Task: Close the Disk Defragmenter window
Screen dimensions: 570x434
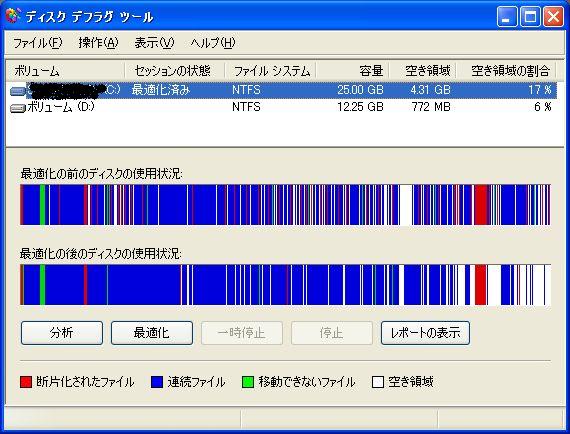Action: click(553, 17)
